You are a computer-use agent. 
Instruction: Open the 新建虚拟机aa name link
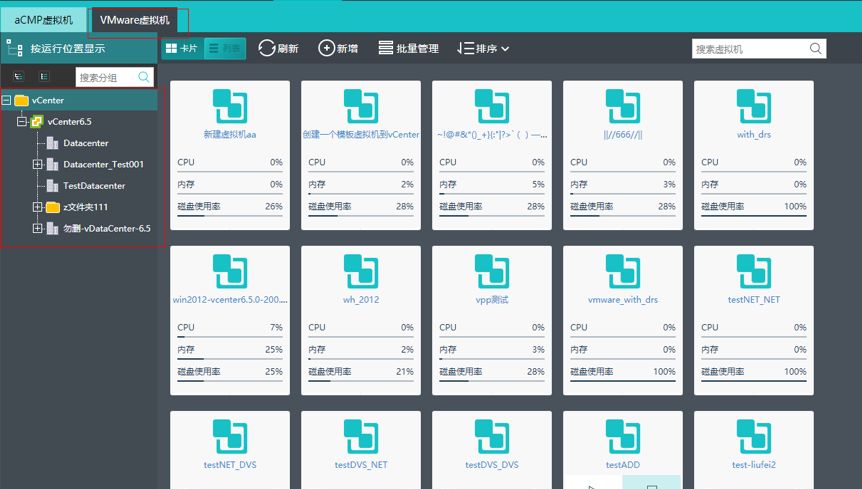pyautogui.click(x=230, y=134)
